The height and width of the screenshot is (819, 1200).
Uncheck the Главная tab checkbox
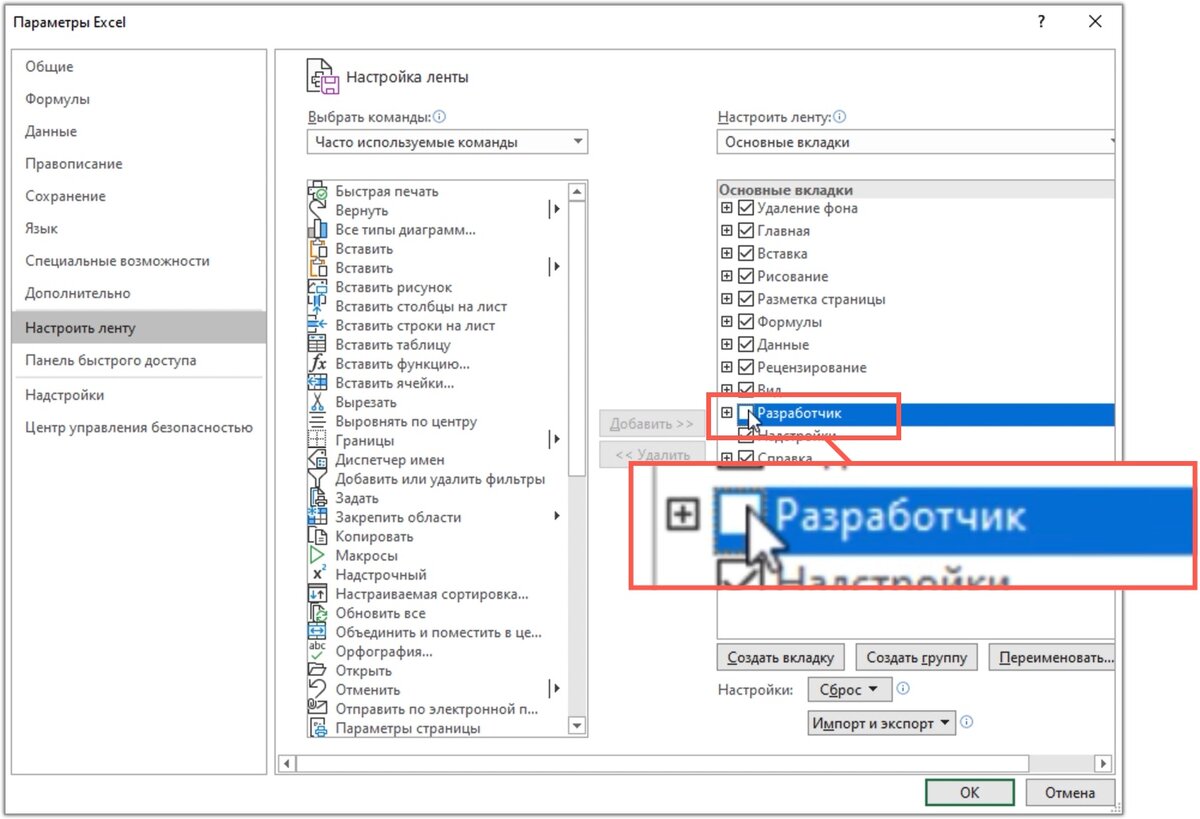point(745,231)
